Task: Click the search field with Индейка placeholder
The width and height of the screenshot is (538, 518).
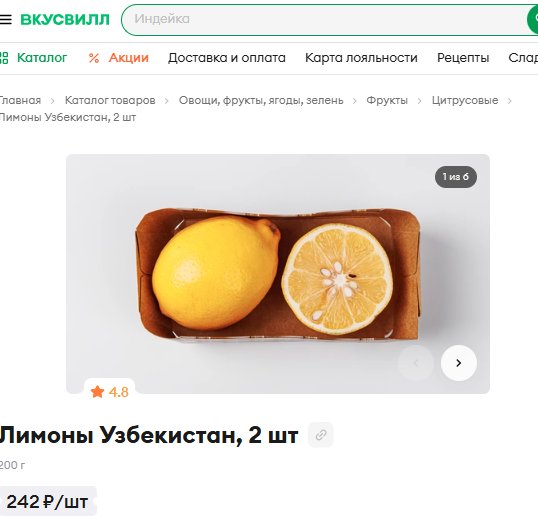Action: (324, 20)
